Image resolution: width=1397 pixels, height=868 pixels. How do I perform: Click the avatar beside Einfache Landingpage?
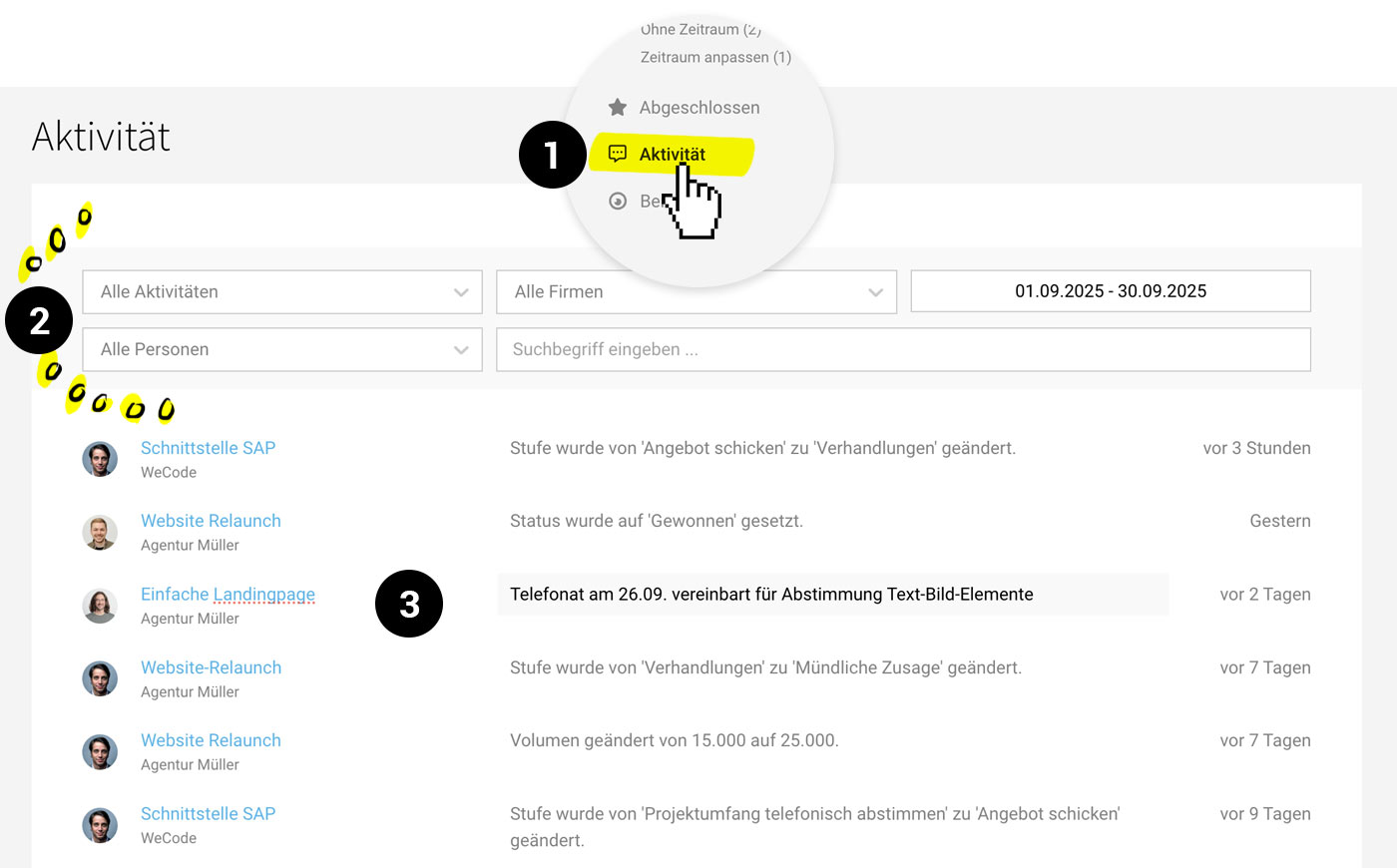pyautogui.click(x=100, y=606)
